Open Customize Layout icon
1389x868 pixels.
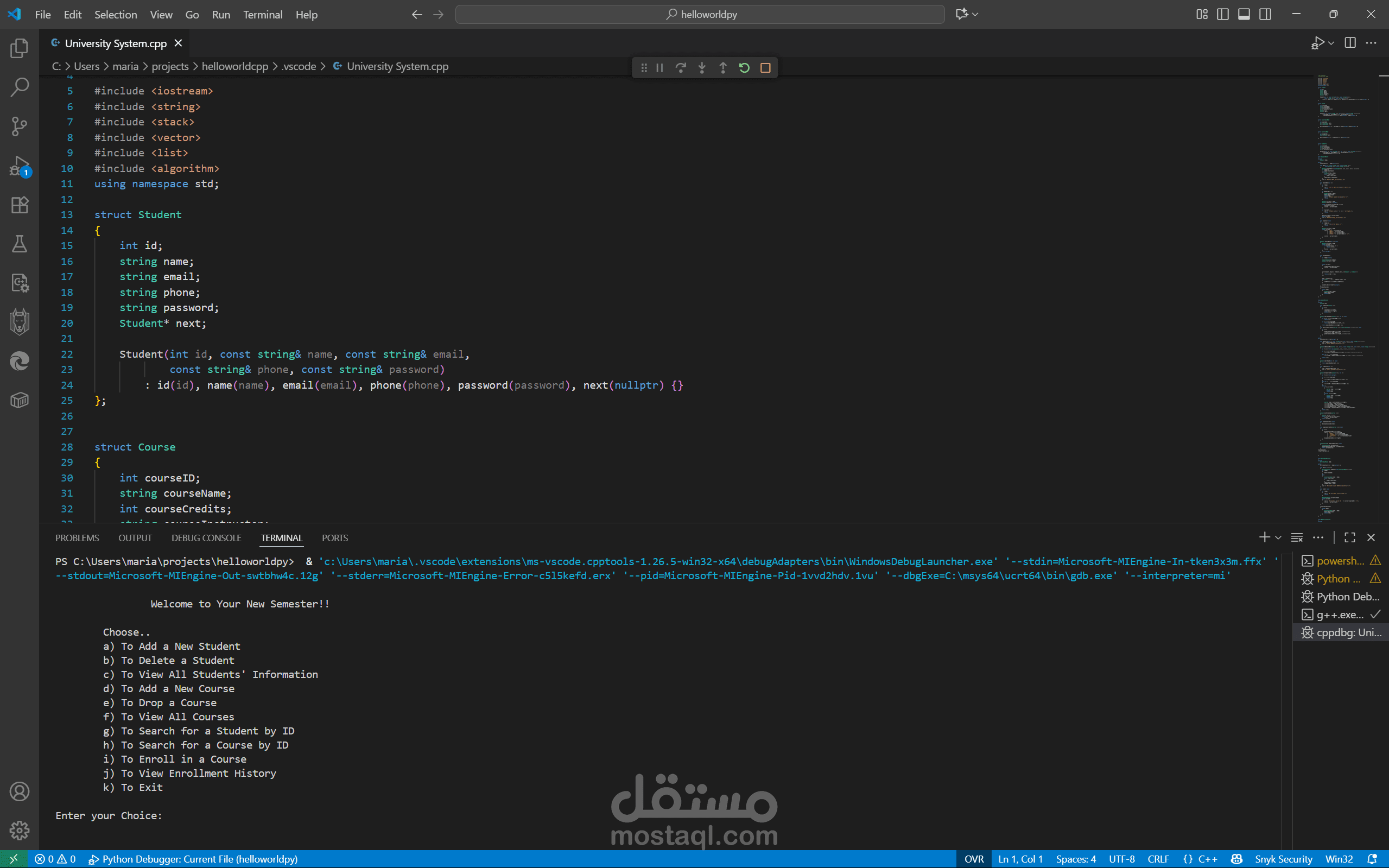(x=1202, y=14)
